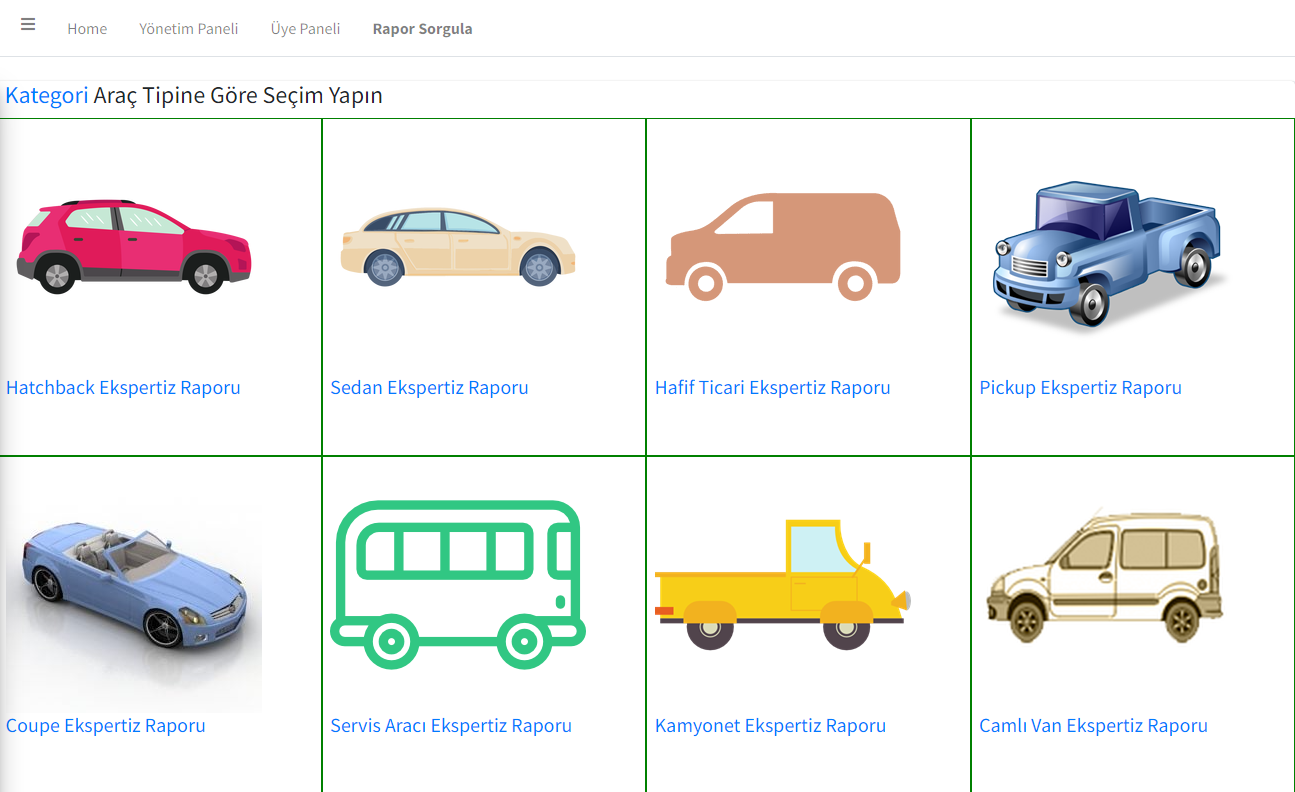The image size is (1295, 792).
Task: Click Servis Aracı Ekspertiz Raporu link
Action: pos(451,726)
